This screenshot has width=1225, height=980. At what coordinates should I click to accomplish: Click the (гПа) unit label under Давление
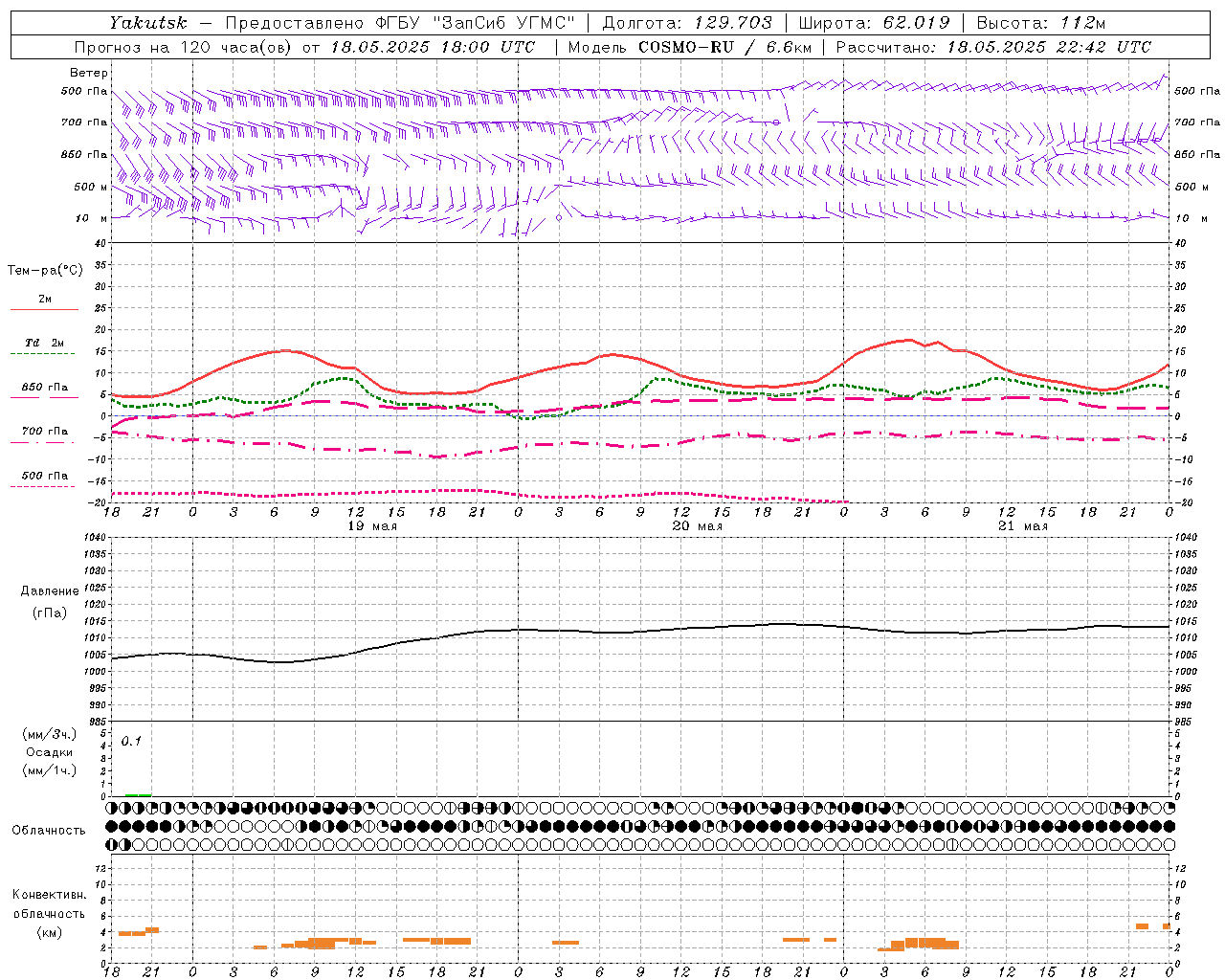pyautogui.click(x=50, y=613)
